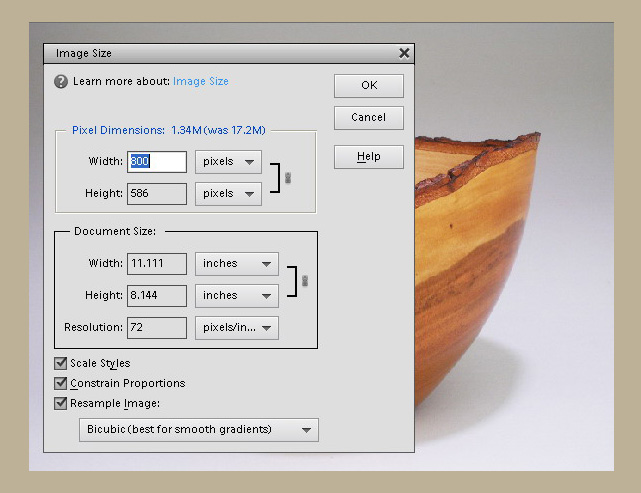Open the Bicubic resampling method dropdown

(x=198, y=430)
